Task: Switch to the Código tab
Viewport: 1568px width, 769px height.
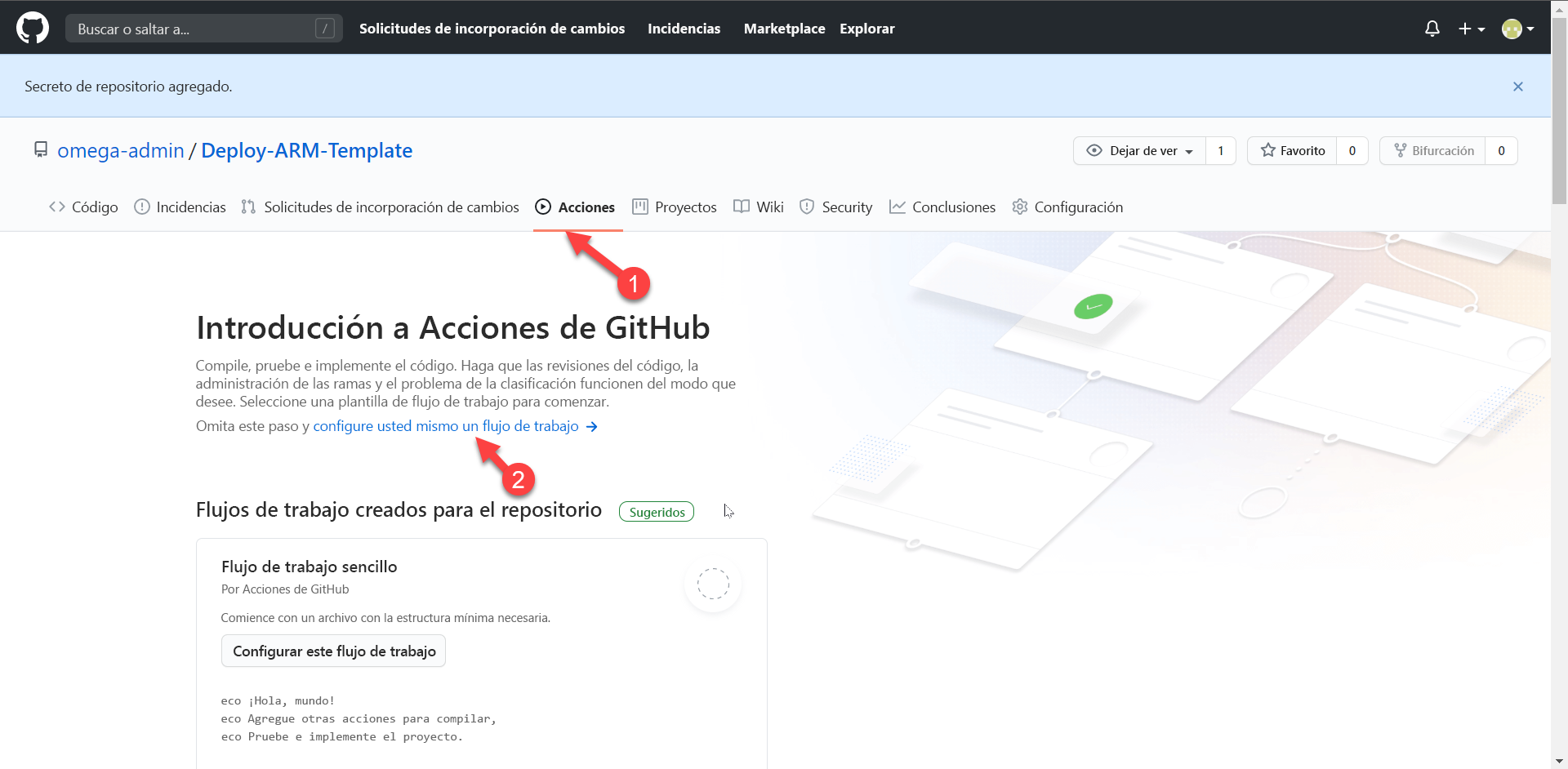Action: click(83, 207)
